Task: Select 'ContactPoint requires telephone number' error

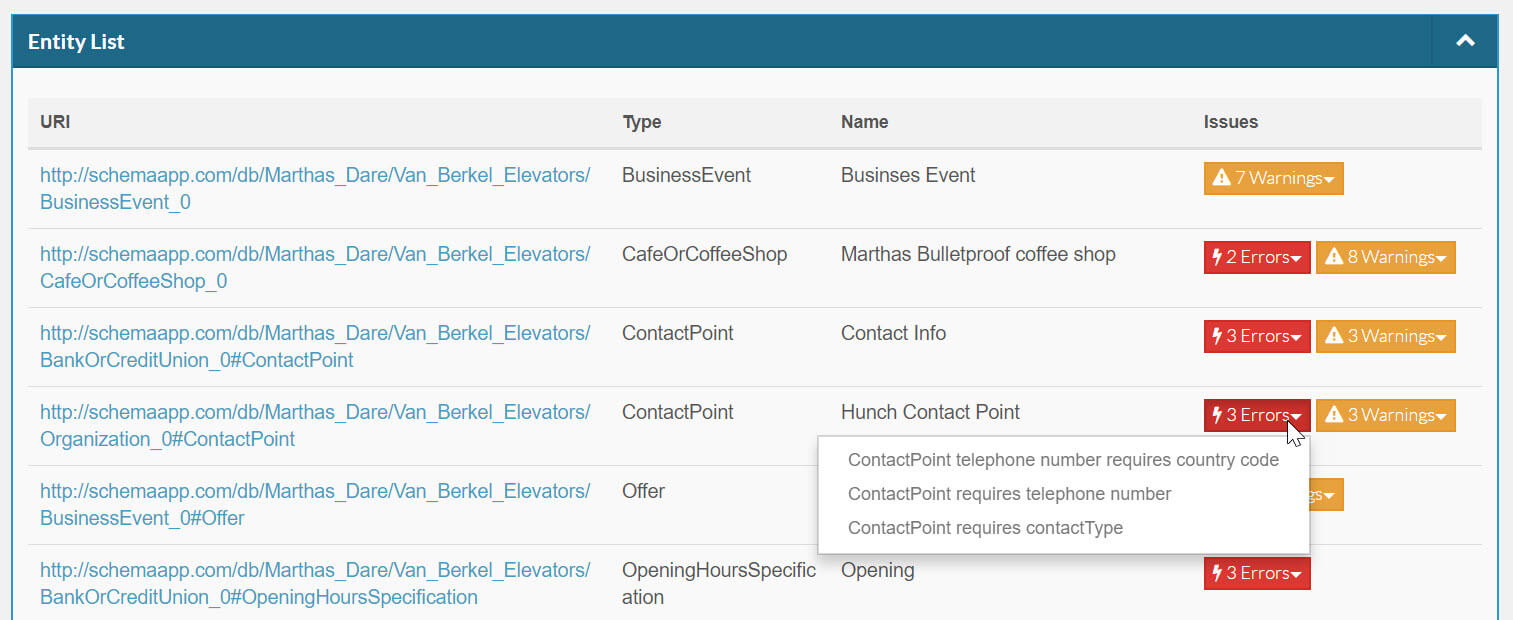Action: [x=1009, y=494]
